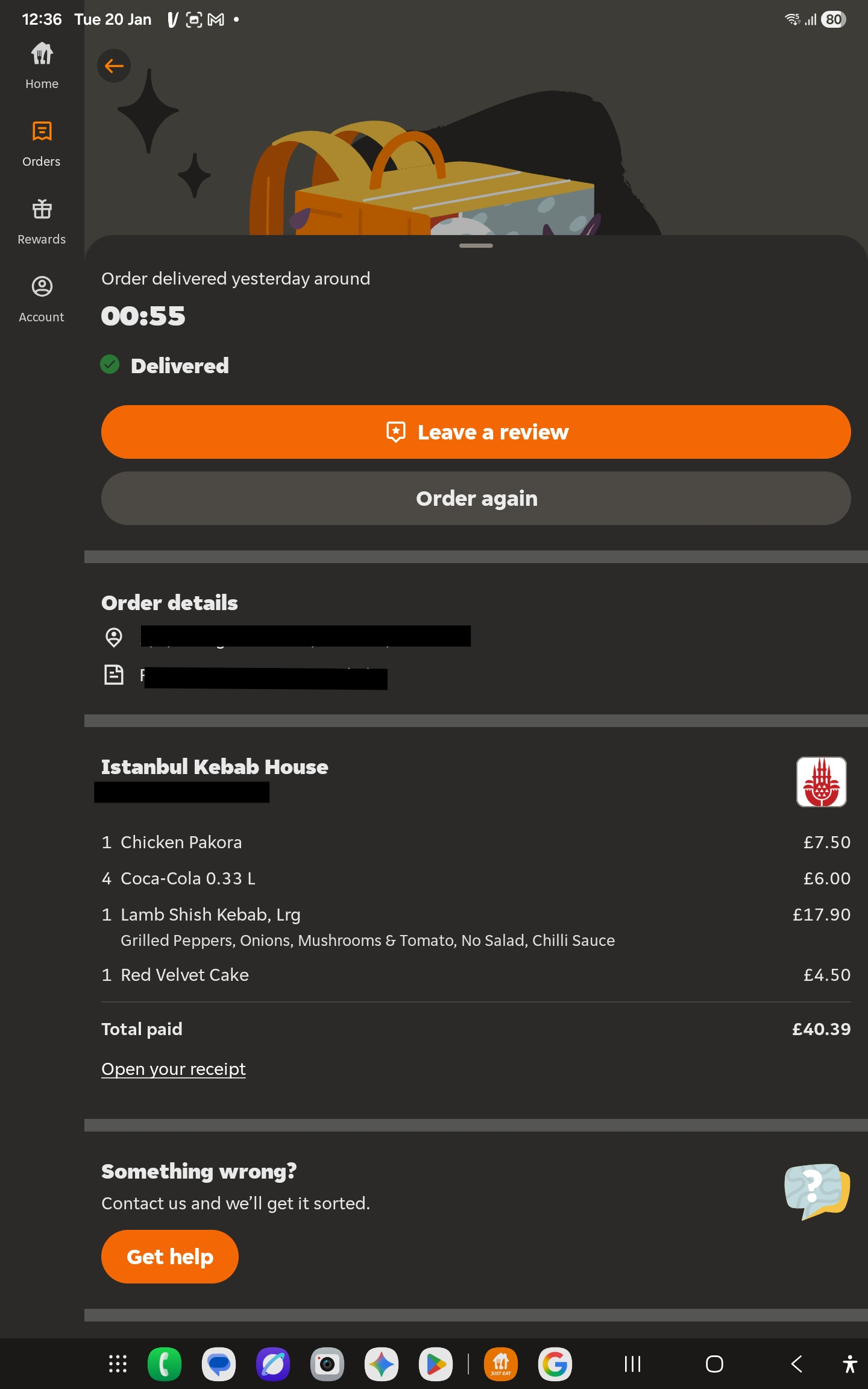Launch the Camera app from taskbar
The width and height of the screenshot is (868, 1389).
click(327, 1364)
